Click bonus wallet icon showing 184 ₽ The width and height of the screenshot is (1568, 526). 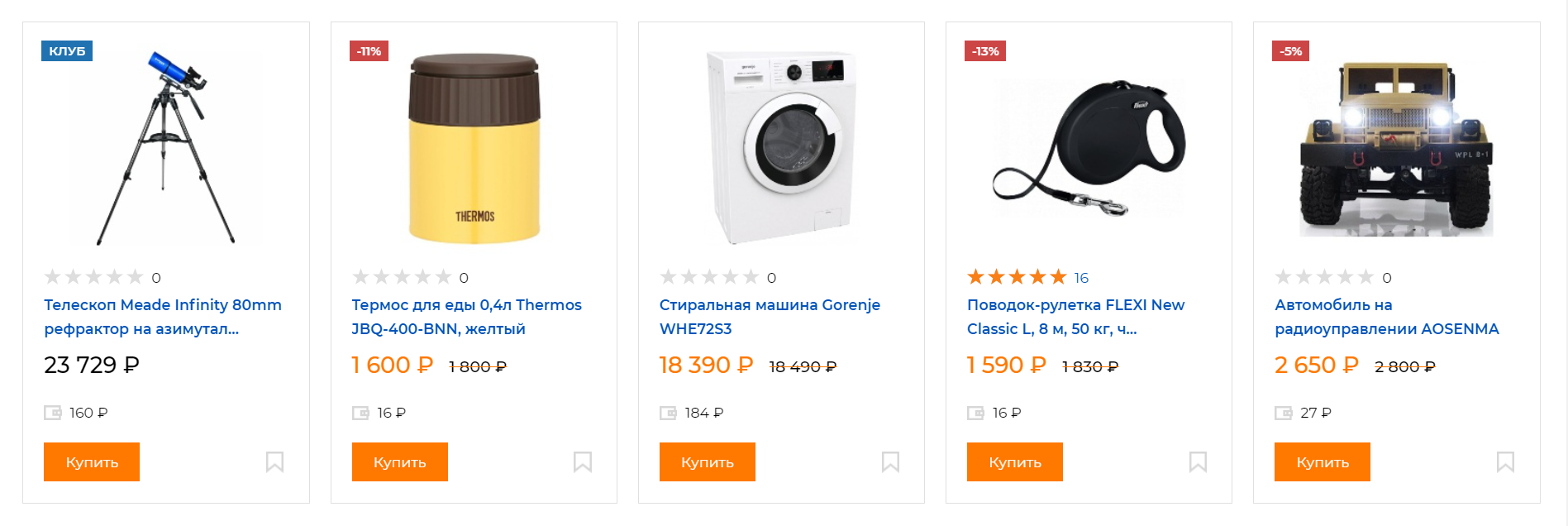668,413
